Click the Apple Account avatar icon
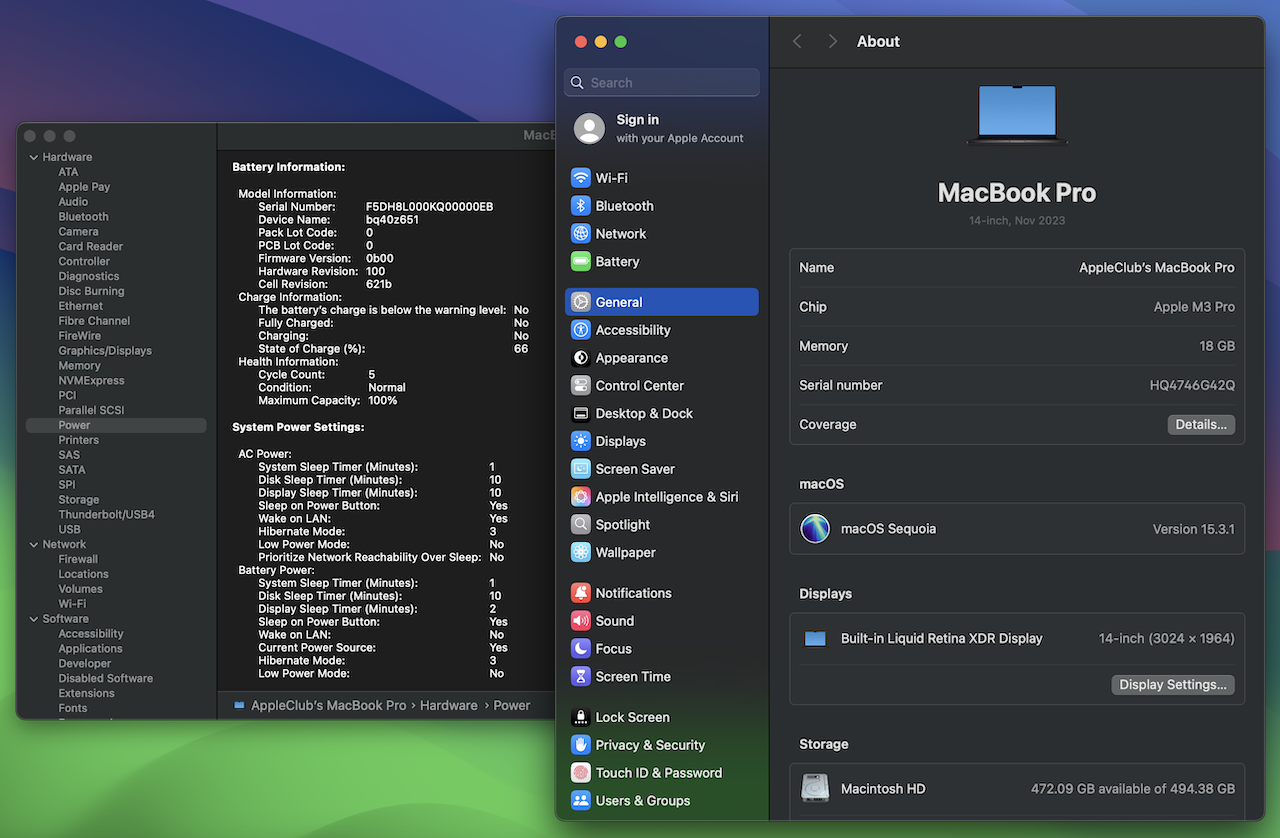The width and height of the screenshot is (1280, 838). click(590, 128)
